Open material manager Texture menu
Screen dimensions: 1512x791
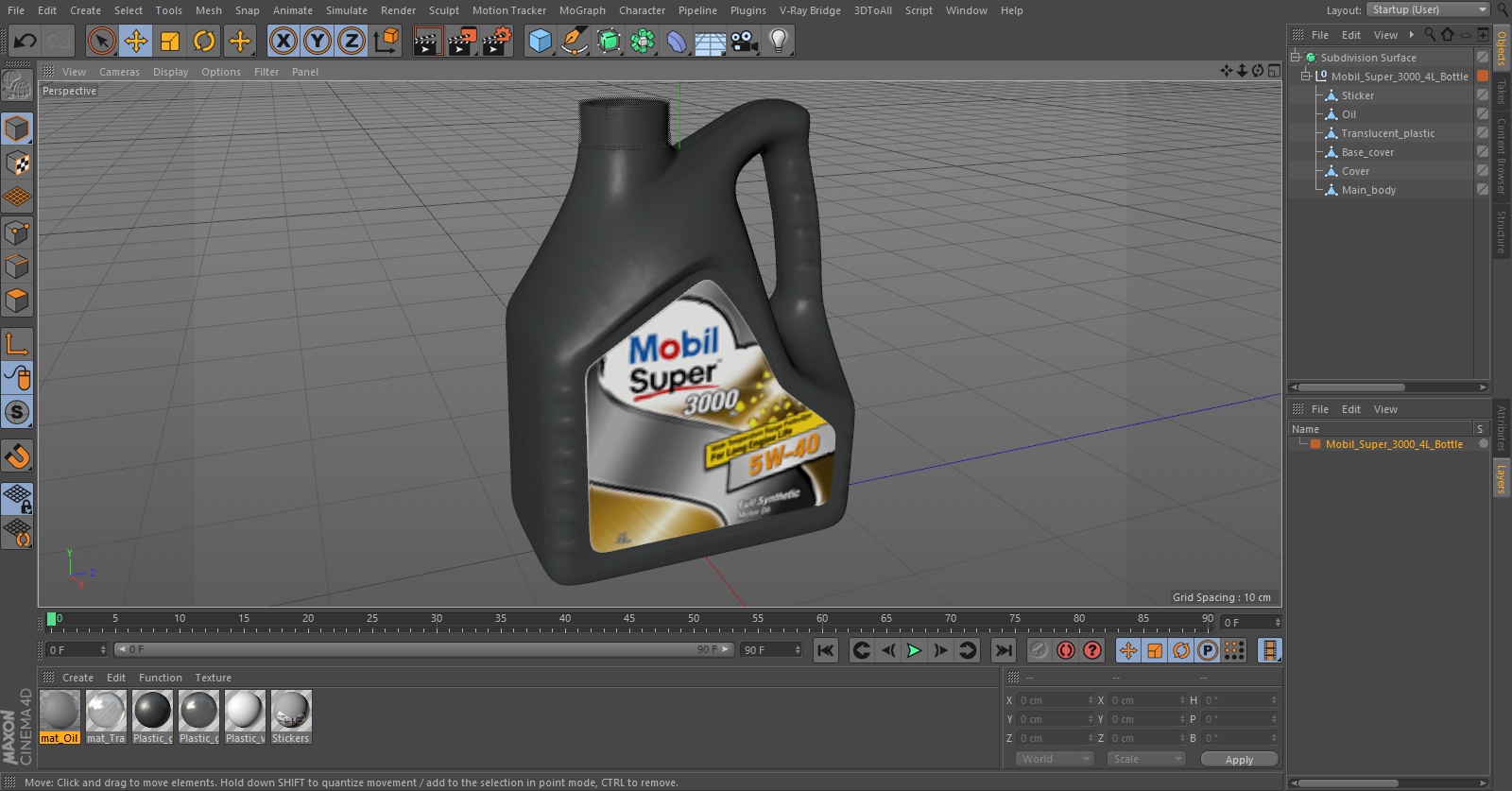coord(213,678)
